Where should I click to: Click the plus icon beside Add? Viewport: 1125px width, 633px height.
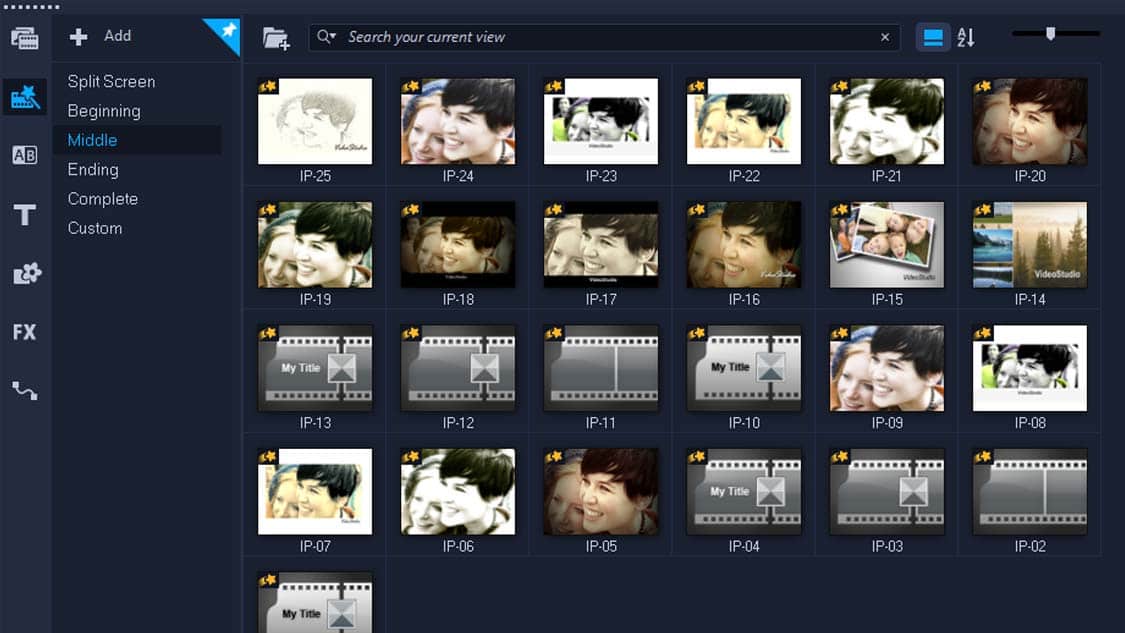click(x=78, y=37)
